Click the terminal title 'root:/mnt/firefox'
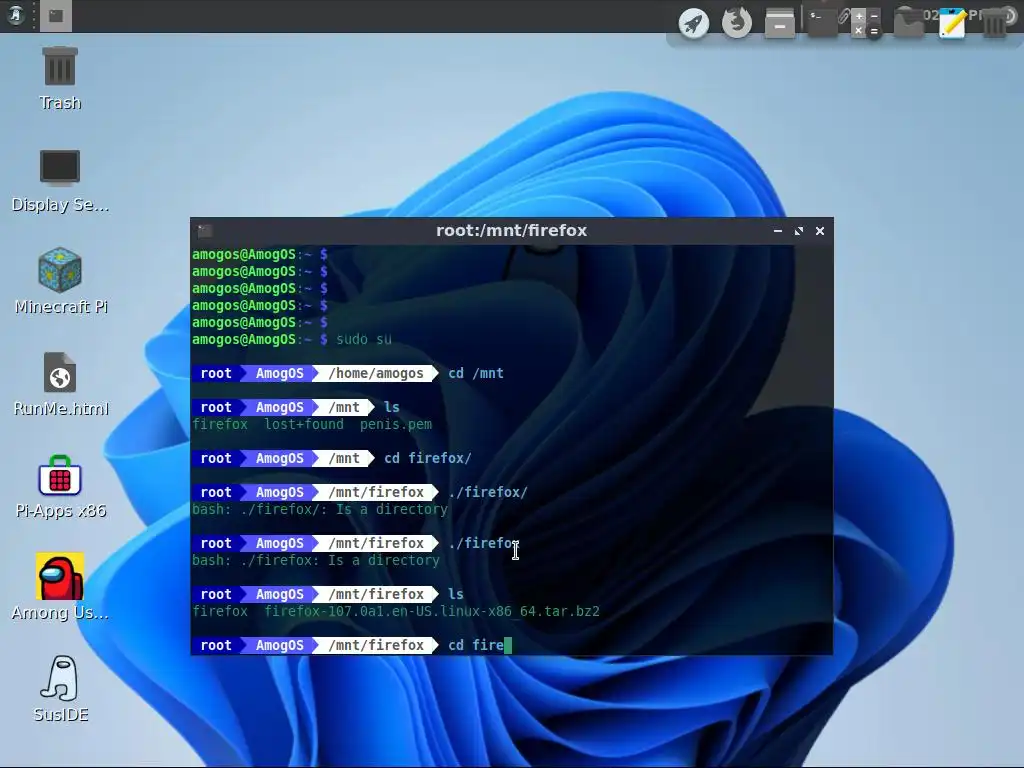The height and width of the screenshot is (768, 1024). click(x=511, y=231)
